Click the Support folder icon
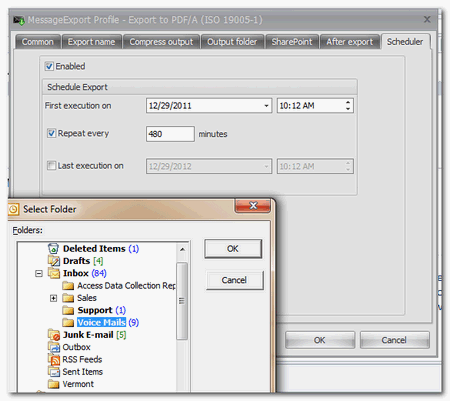Image resolution: width=450 pixels, height=401 pixels. pyautogui.click(x=68, y=310)
